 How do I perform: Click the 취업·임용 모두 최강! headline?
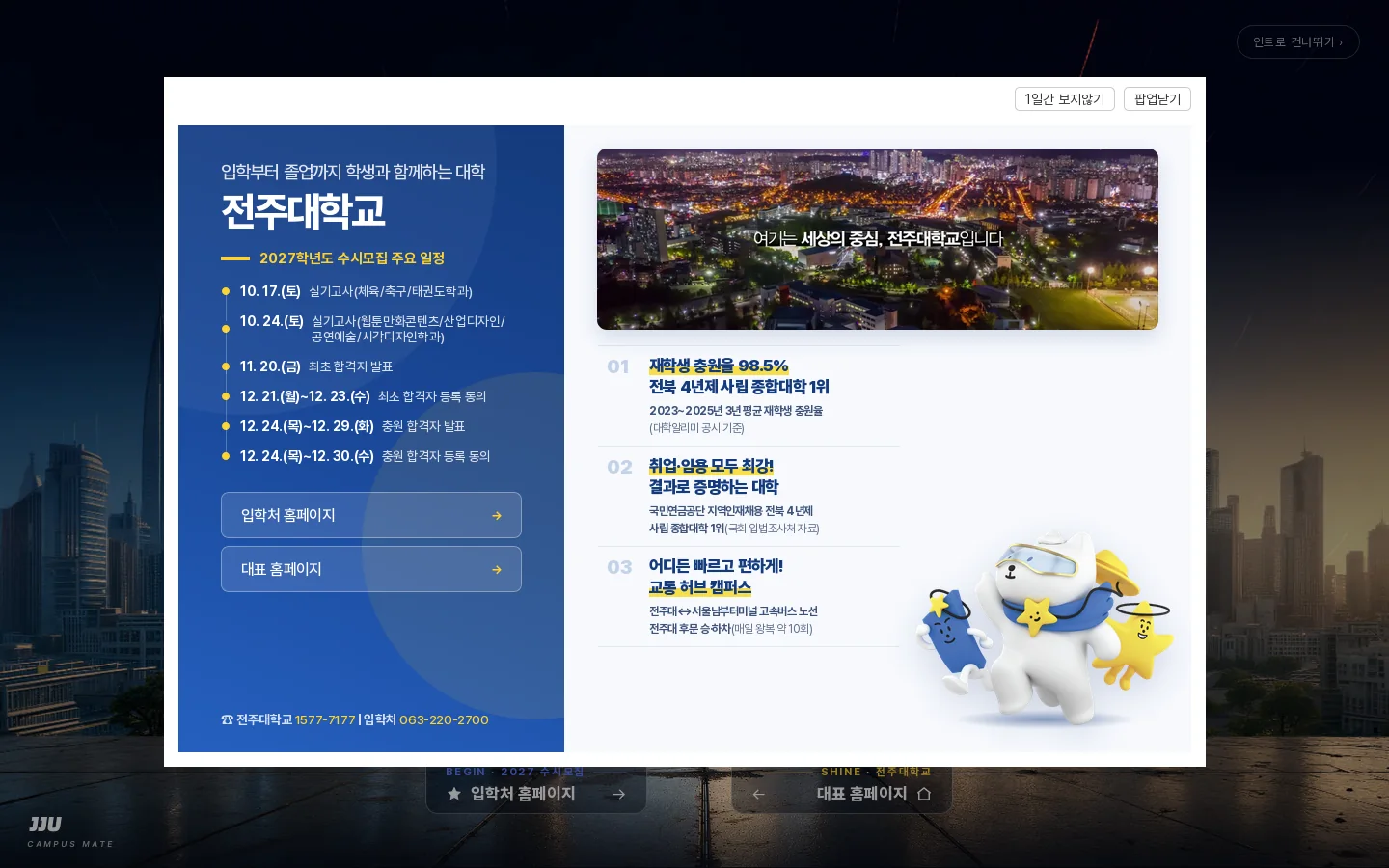[712, 467]
